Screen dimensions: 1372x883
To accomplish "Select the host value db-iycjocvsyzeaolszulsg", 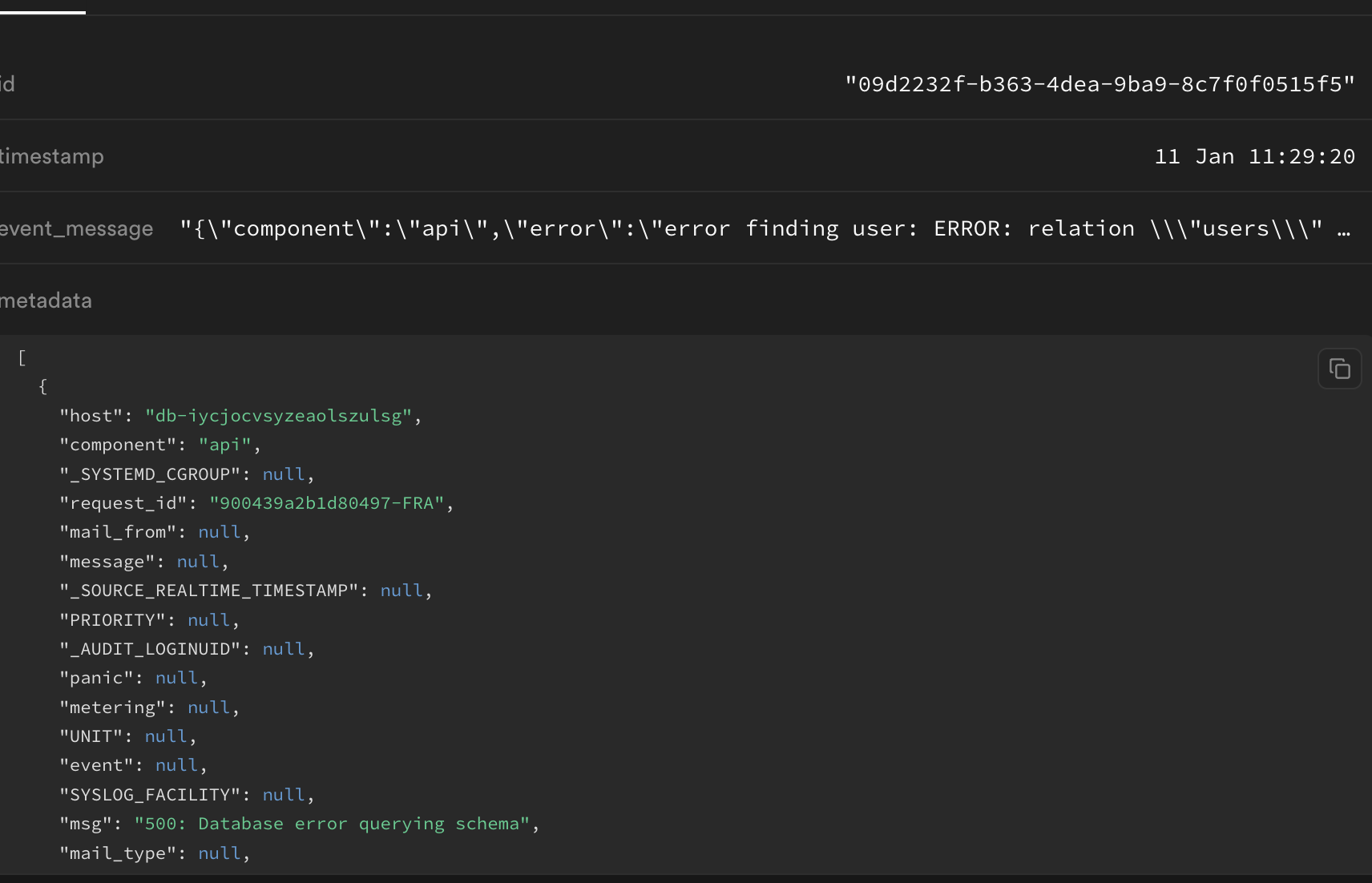I will [x=282, y=415].
